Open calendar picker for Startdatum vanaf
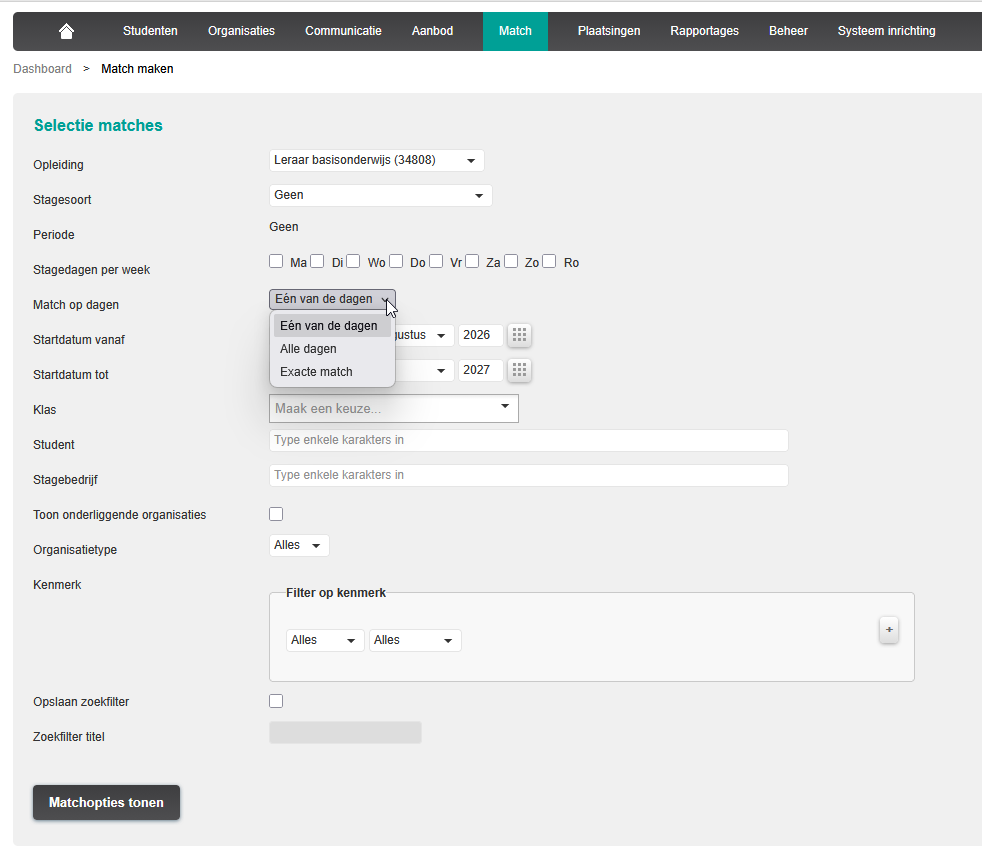Screen dimensions: 982x846 519,335
